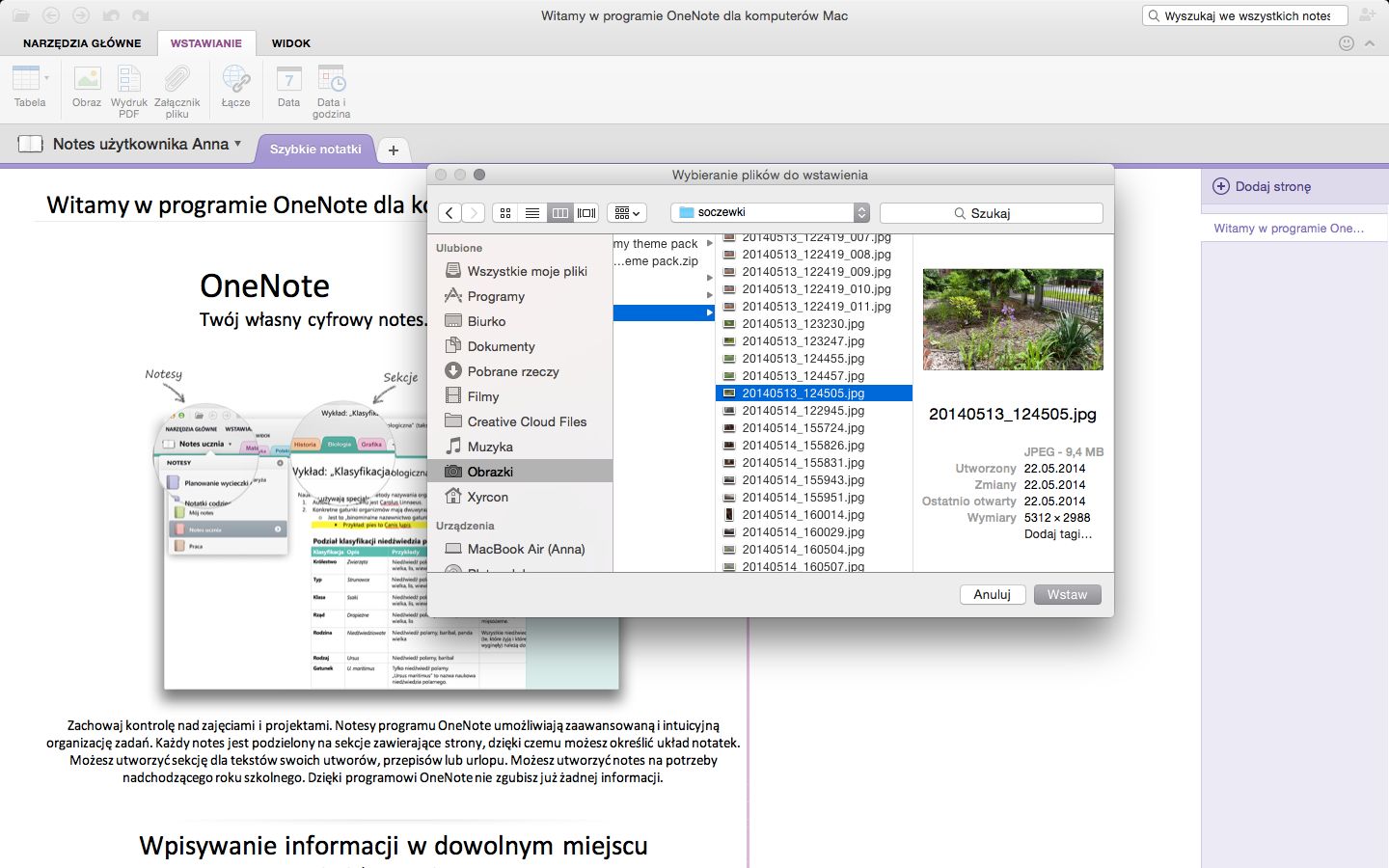Click the smiley feedback icon
This screenshot has height=868, width=1389.
click(1347, 43)
